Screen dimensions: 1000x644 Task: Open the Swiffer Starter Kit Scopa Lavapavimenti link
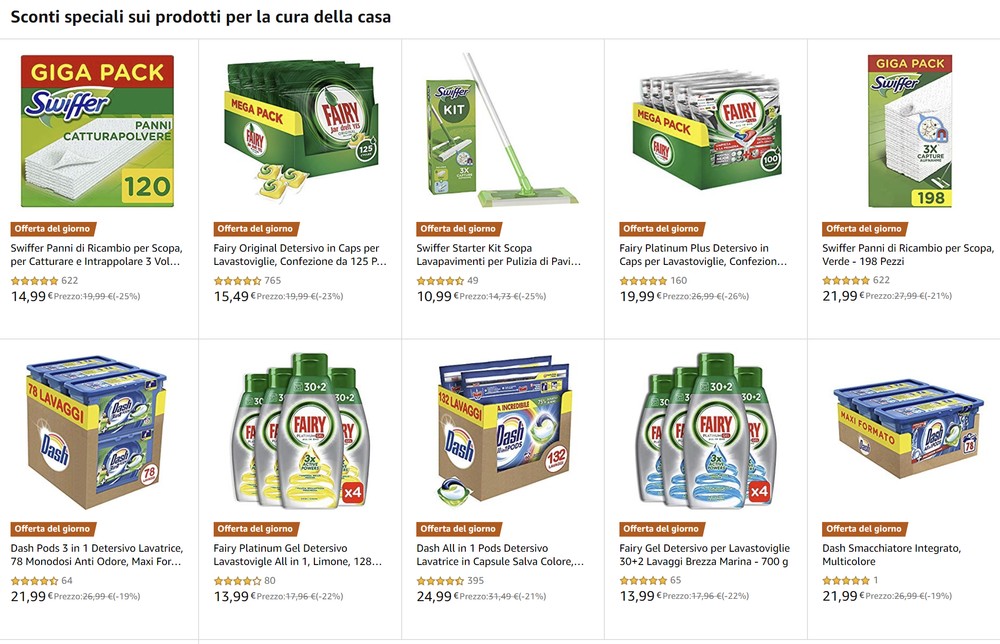499,254
